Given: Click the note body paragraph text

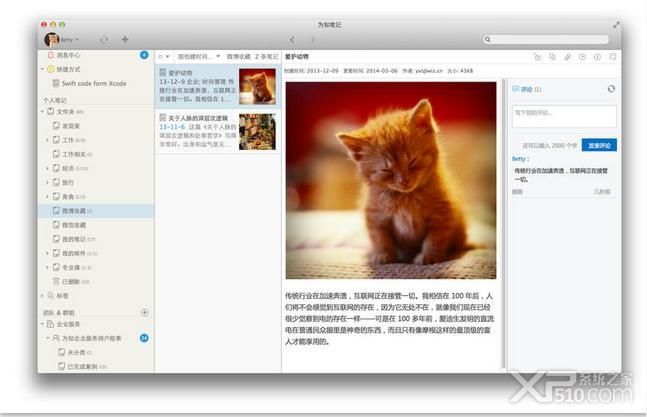Looking at the screenshot, I should point(389,318).
